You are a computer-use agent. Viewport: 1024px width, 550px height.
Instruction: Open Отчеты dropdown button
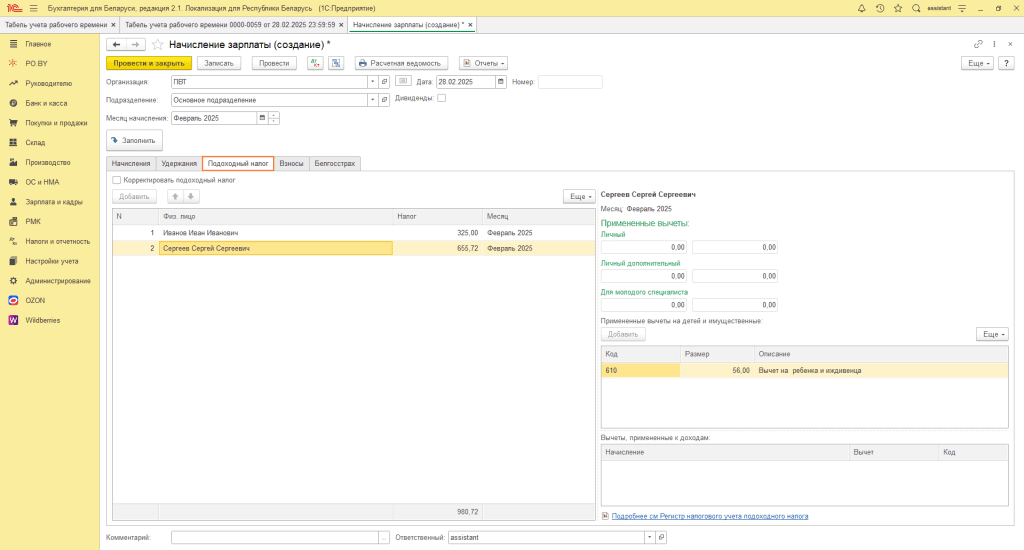click(483, 63)
